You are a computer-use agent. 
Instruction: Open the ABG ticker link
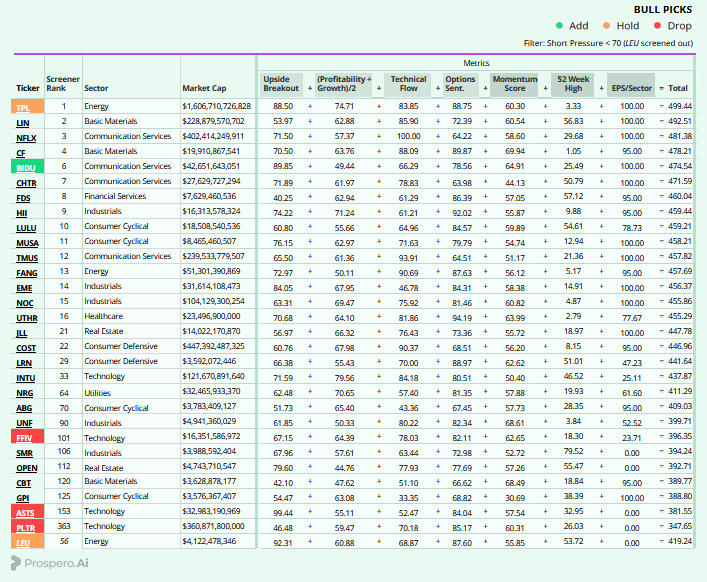24,408
